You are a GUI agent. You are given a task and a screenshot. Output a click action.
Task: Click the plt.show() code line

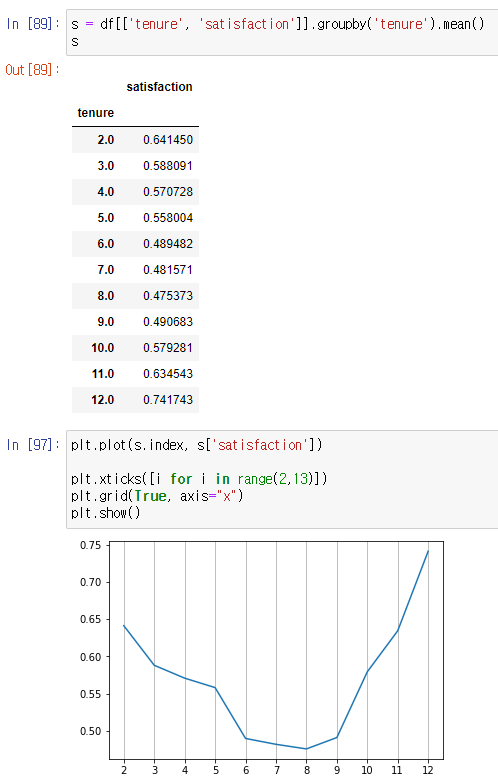click(106, 513)
